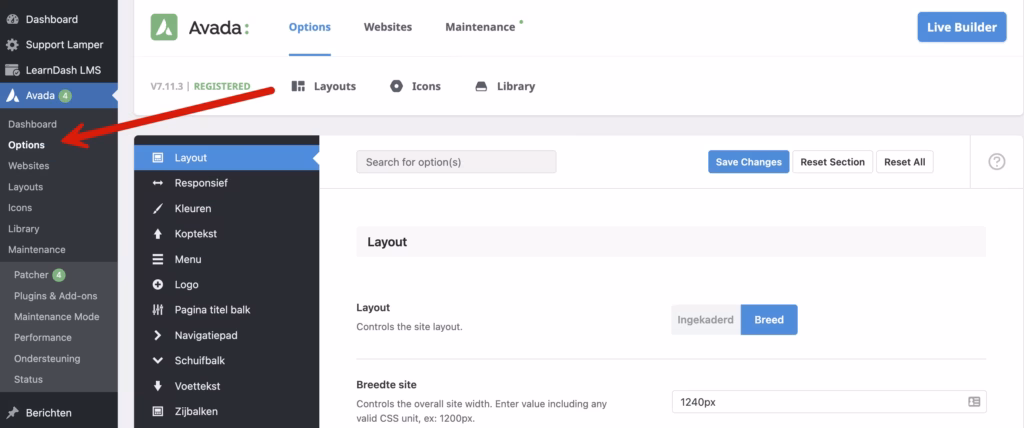Image resolution: width=1024 pixels, height=428 pixels.
Task: Open Maintenance Mode submenu item
Action: (56, 317)
